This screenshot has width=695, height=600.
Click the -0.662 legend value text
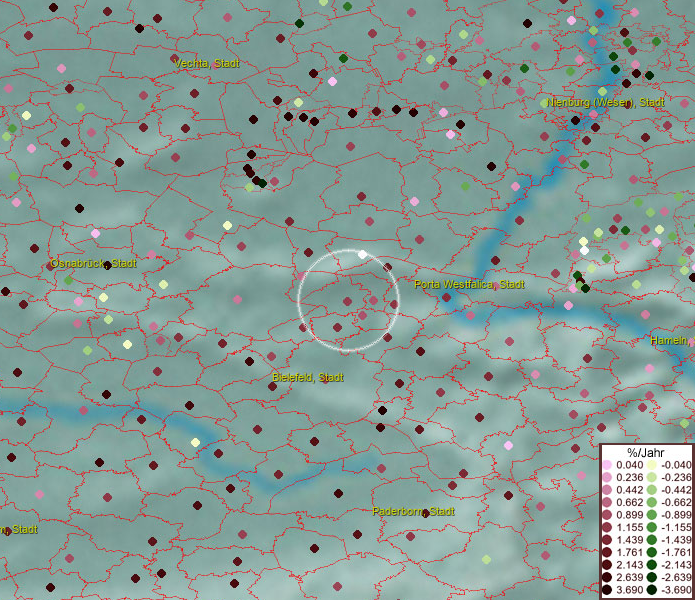(x=676, y=503)
